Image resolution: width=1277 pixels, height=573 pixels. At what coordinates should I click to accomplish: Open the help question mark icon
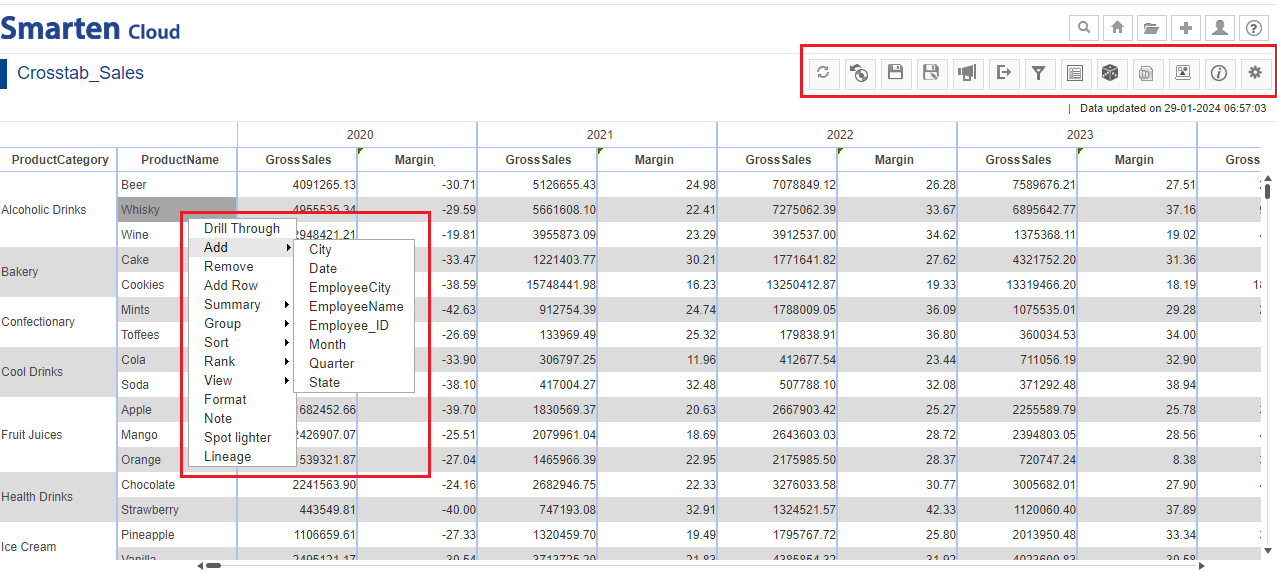1254,28
